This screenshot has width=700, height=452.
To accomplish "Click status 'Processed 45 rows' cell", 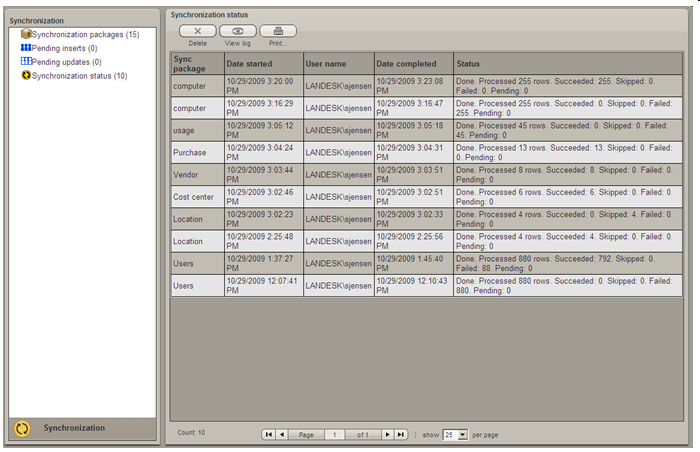I will pyautogui.click(x=568, y=130).
